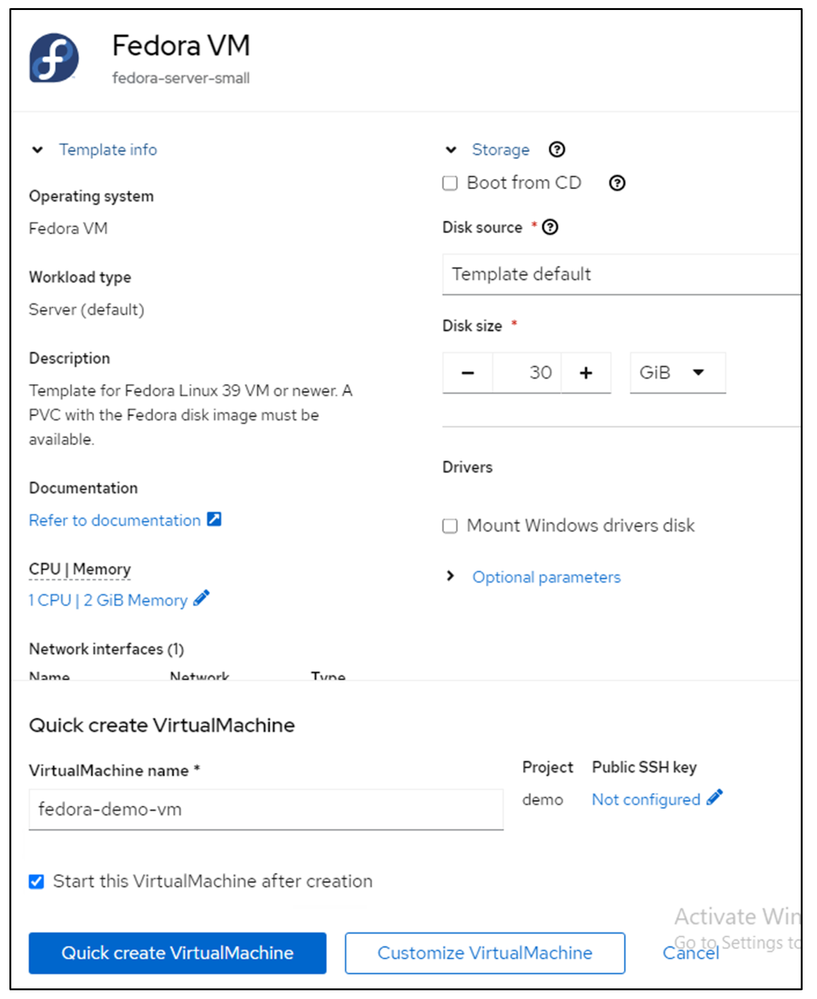Increase disk size with plus button
Screen dimensions: 817x999
pos(586,373)
